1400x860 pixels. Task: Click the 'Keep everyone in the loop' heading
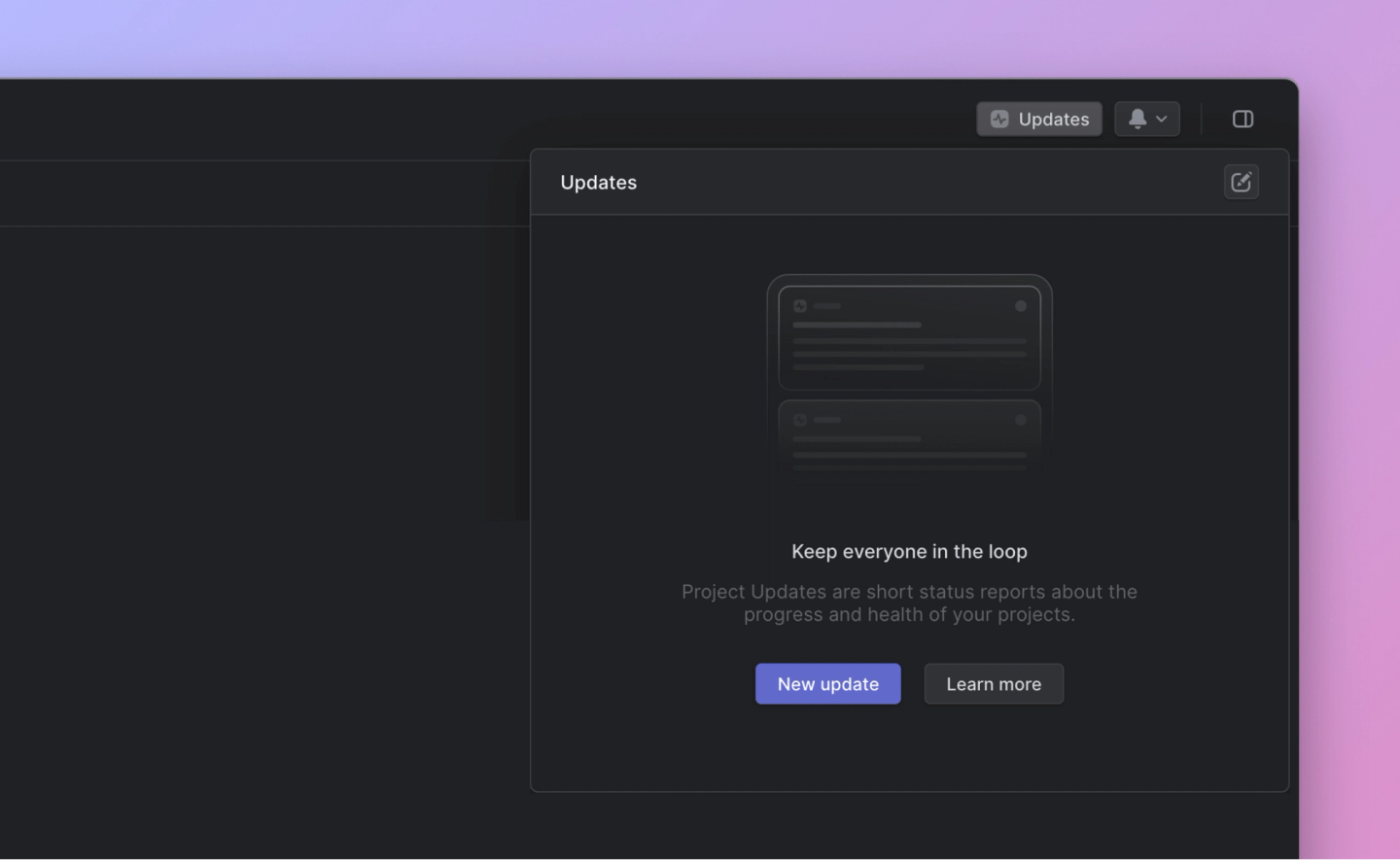[x=909, y=552]
